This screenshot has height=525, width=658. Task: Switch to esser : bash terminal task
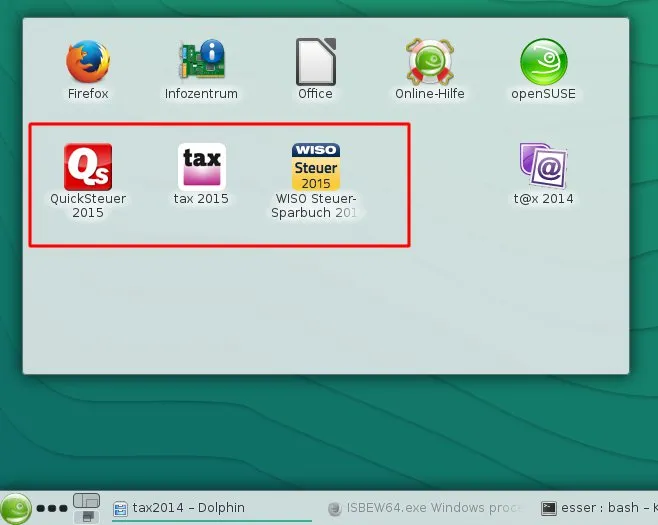pyautogui.click(x=599, y=508)
